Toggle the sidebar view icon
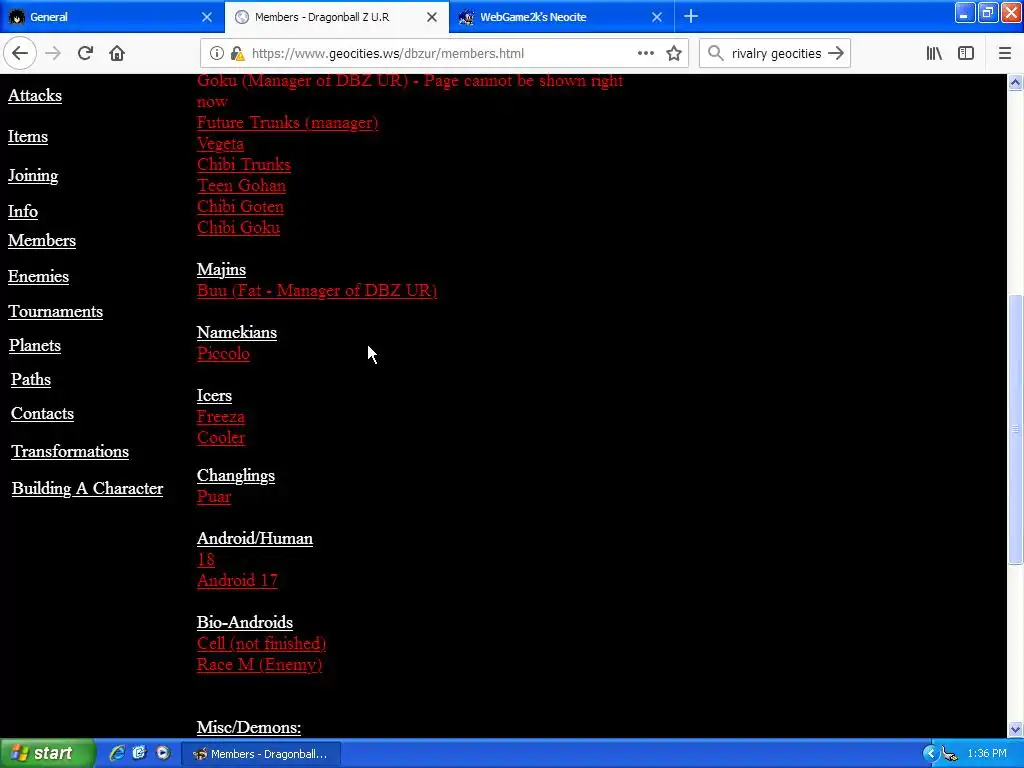The height and width of the screenshot is (768, 1024). click(x=966, y=54)
